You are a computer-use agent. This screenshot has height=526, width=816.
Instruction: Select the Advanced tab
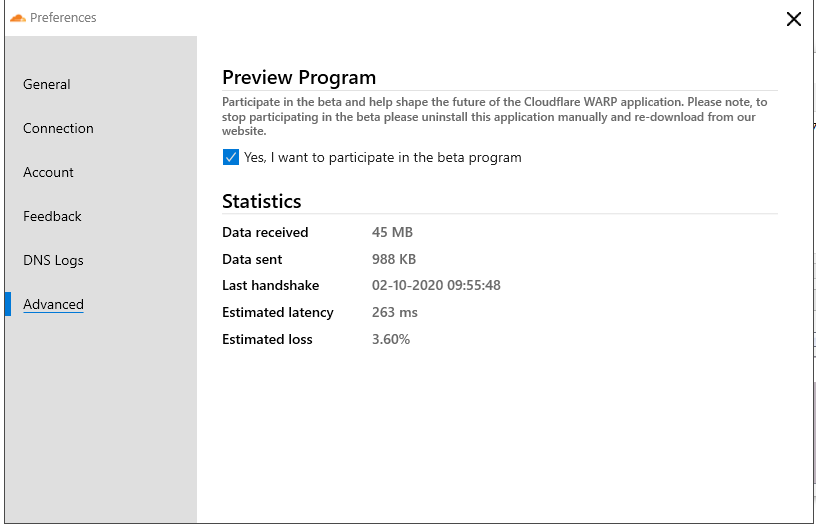pyautogui.click(x=53, y=304)
